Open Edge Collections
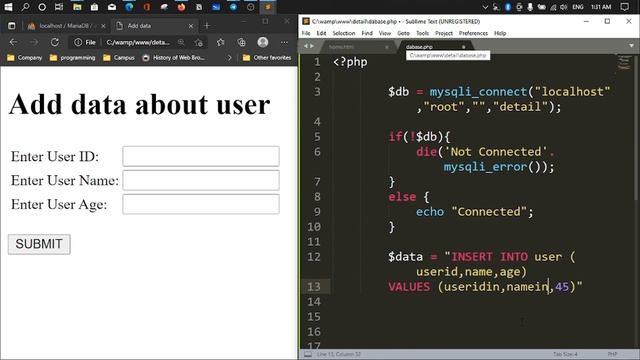This screenshot has width=640, height=360. [242, 42]
